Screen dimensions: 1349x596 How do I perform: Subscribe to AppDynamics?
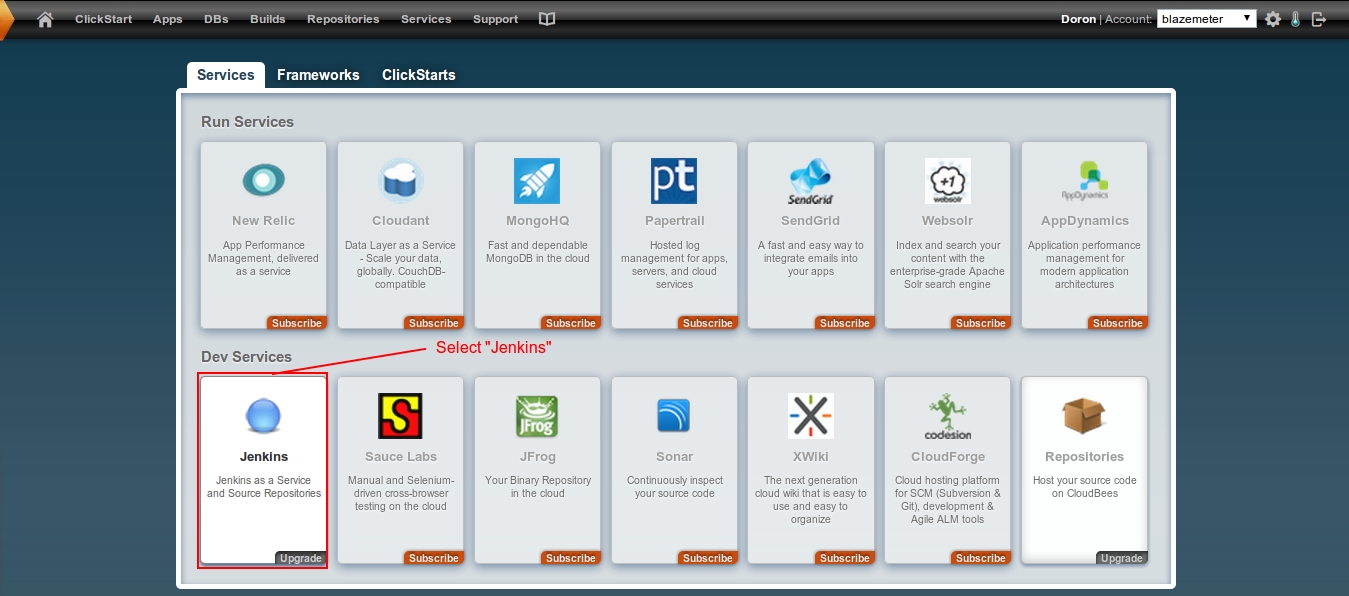pos(1118,323)
